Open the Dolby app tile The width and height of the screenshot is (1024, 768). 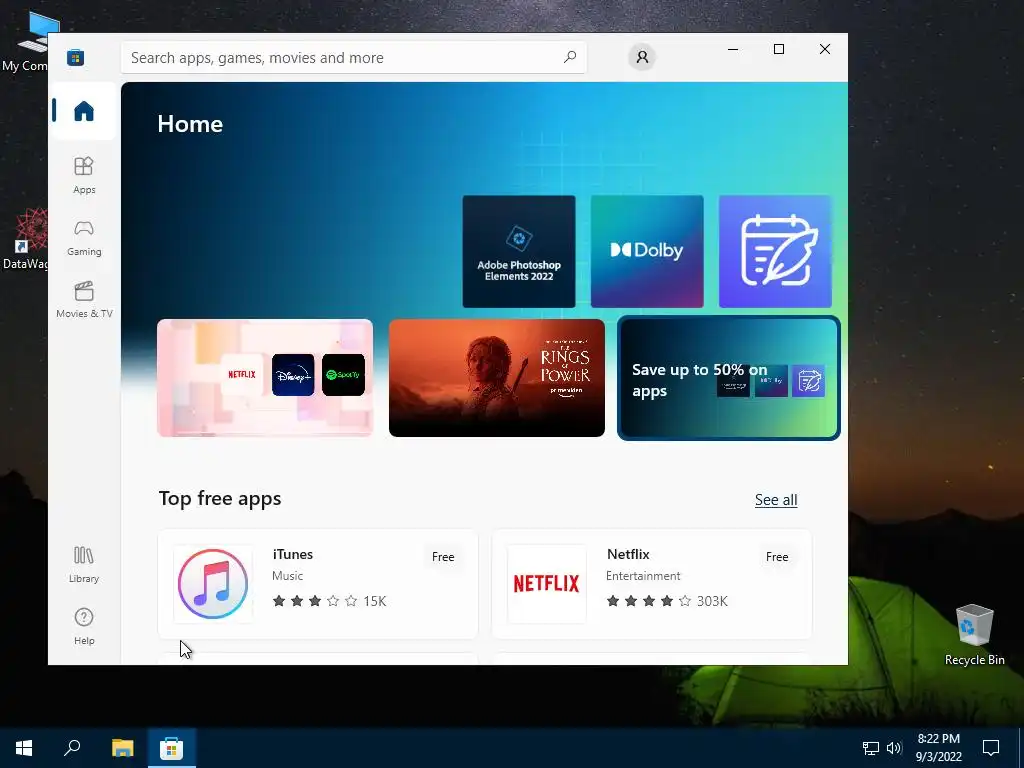pyautogui.click(x=647, y=251)
